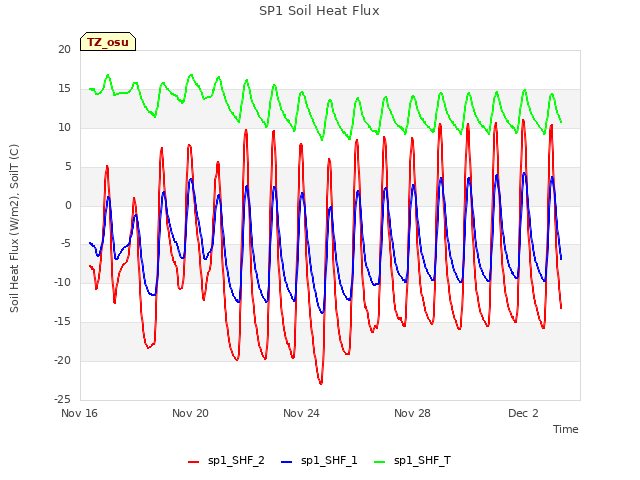This screenshot has height=480, width=640.
Task: Click the lowest red minimum near Nov 24
Action: point(321,383)
